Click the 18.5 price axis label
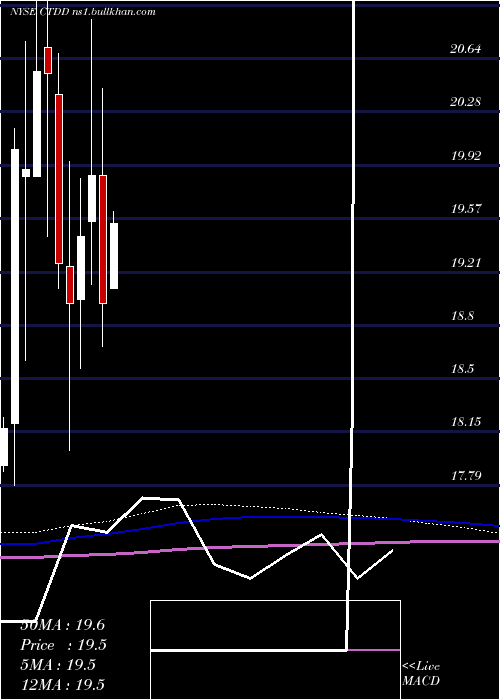500x700 pixels. (462, 369)
